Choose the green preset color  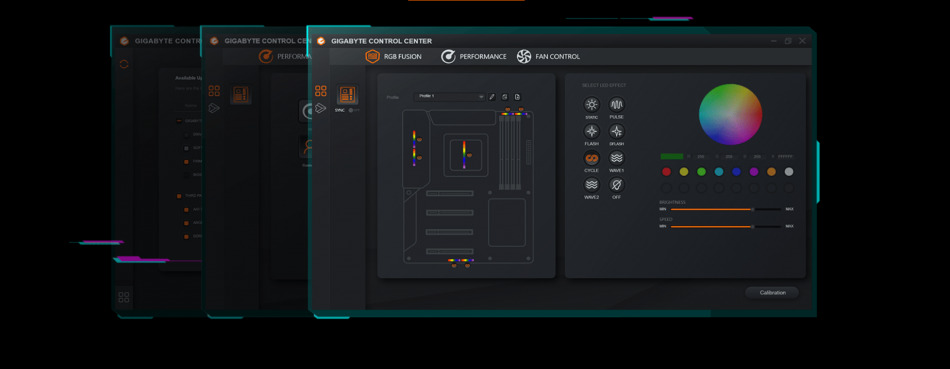[702, 171]
